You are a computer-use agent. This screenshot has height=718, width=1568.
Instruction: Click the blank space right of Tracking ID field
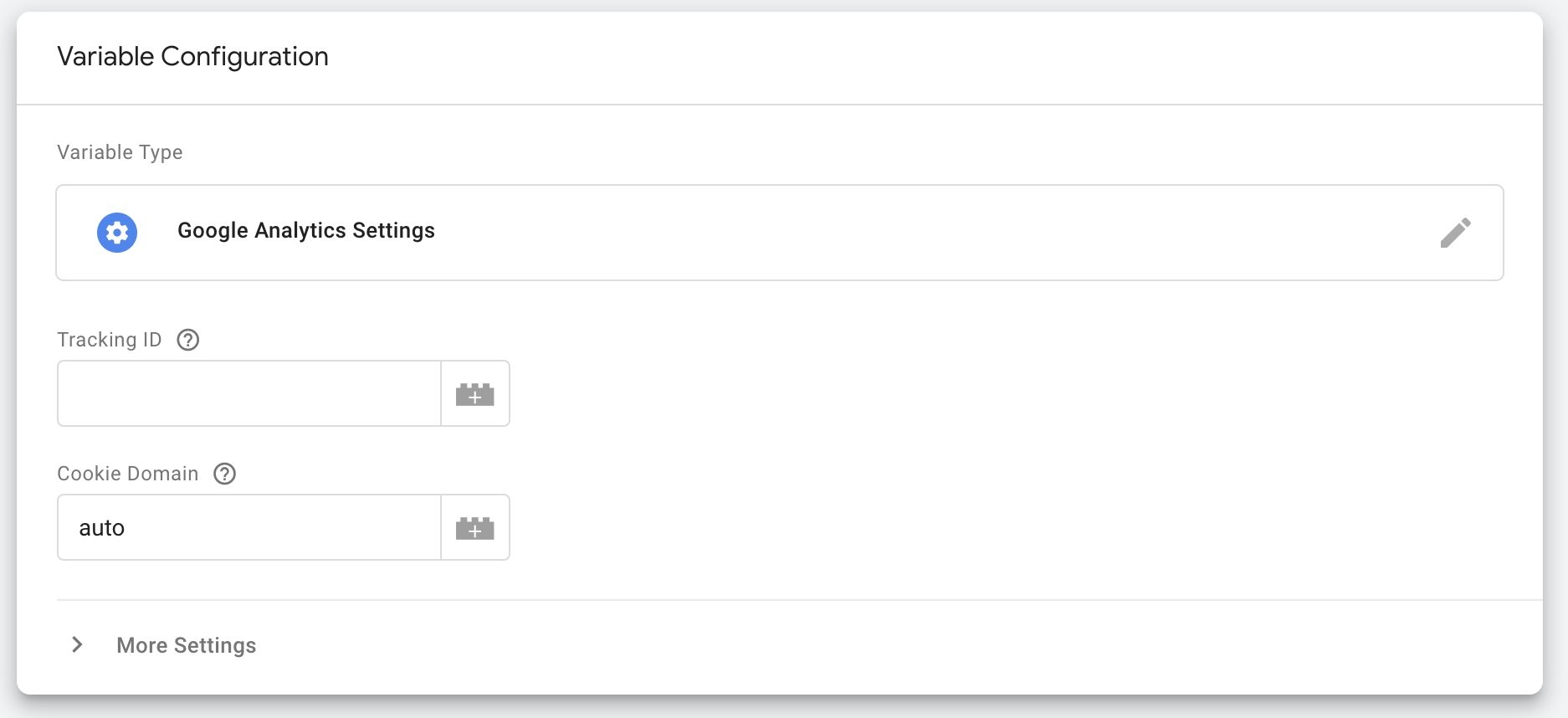point(920,393)
